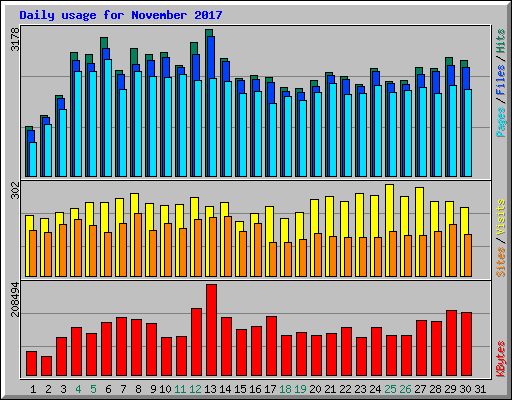
Task: Click the blue "Files" legend label
Action: (x=501, y=80)
